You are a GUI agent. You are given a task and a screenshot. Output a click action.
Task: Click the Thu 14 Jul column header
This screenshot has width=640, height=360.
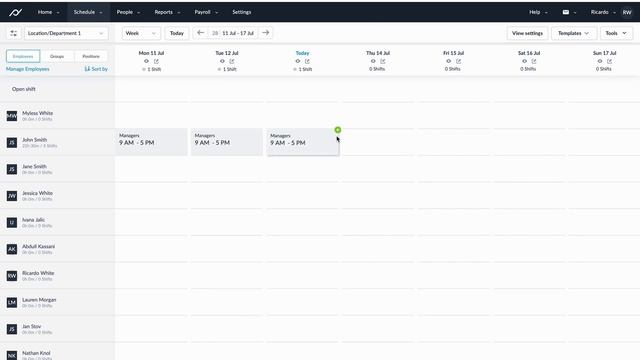[x=378, y=53]
